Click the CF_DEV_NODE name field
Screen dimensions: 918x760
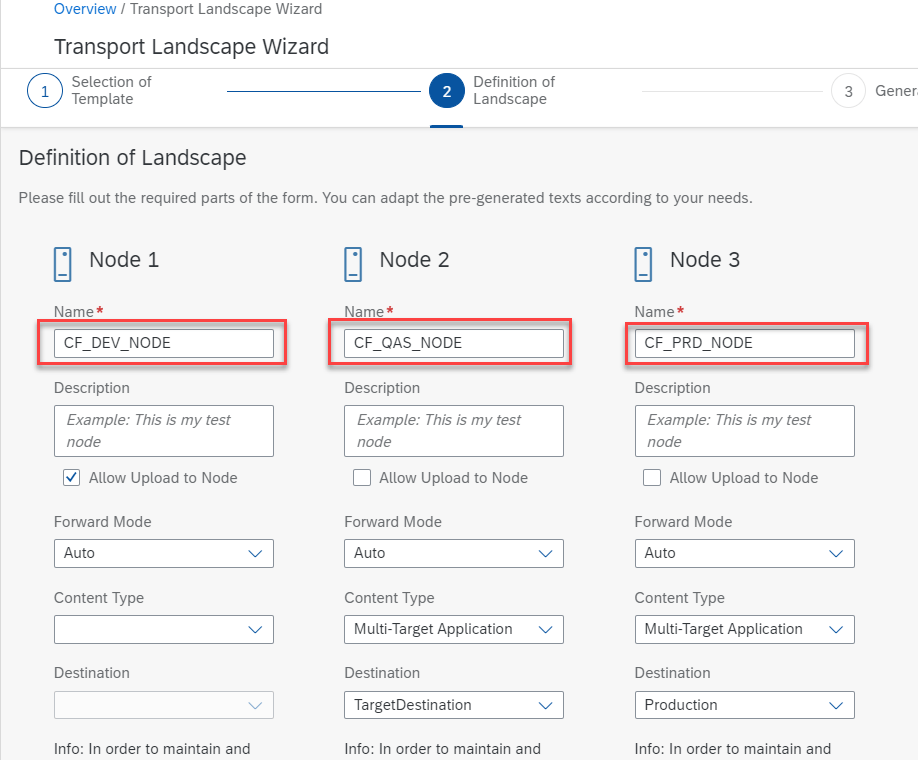pyautogui.click(x=163, y=343)
